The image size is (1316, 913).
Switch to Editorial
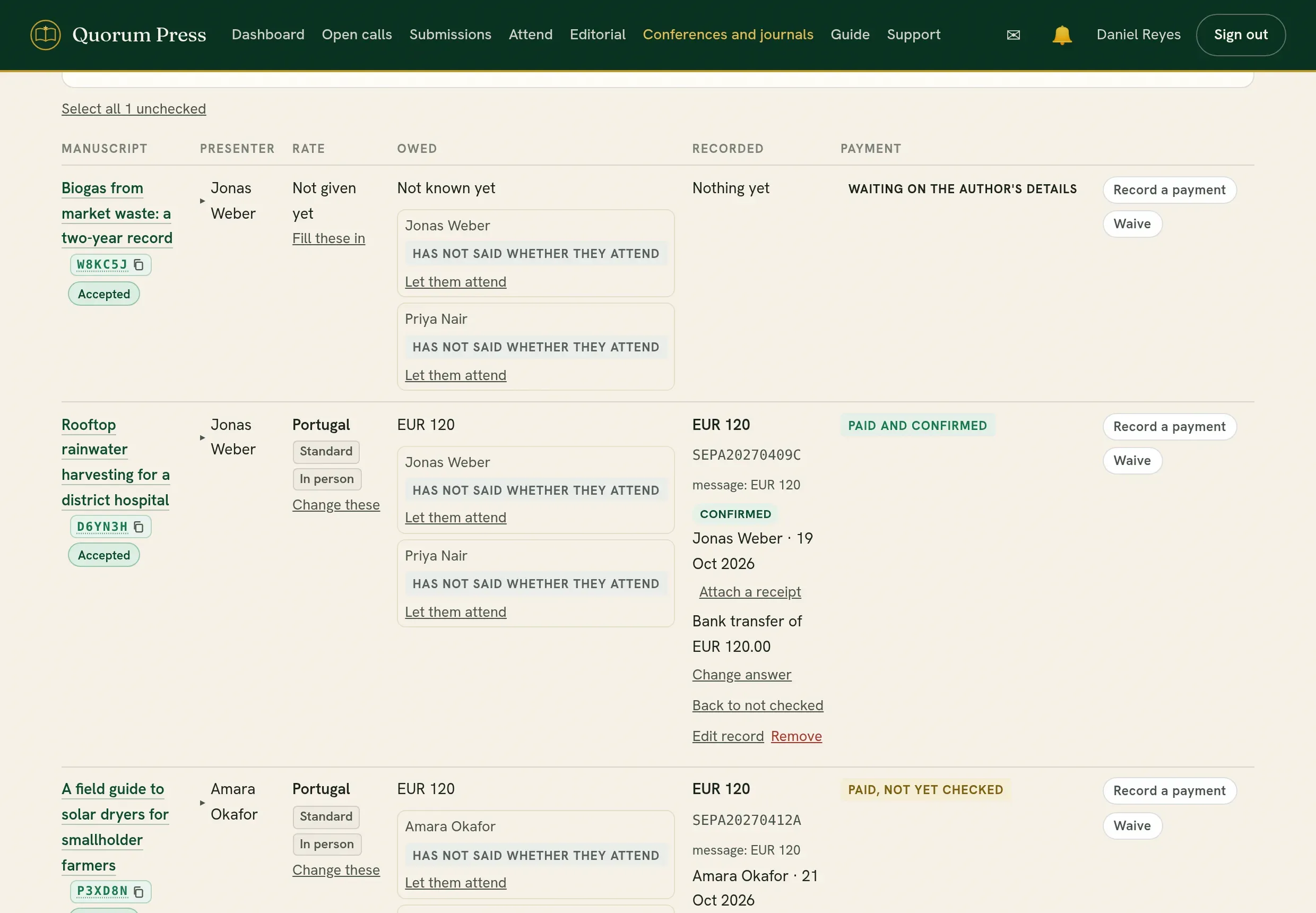[x=598, y=35]
